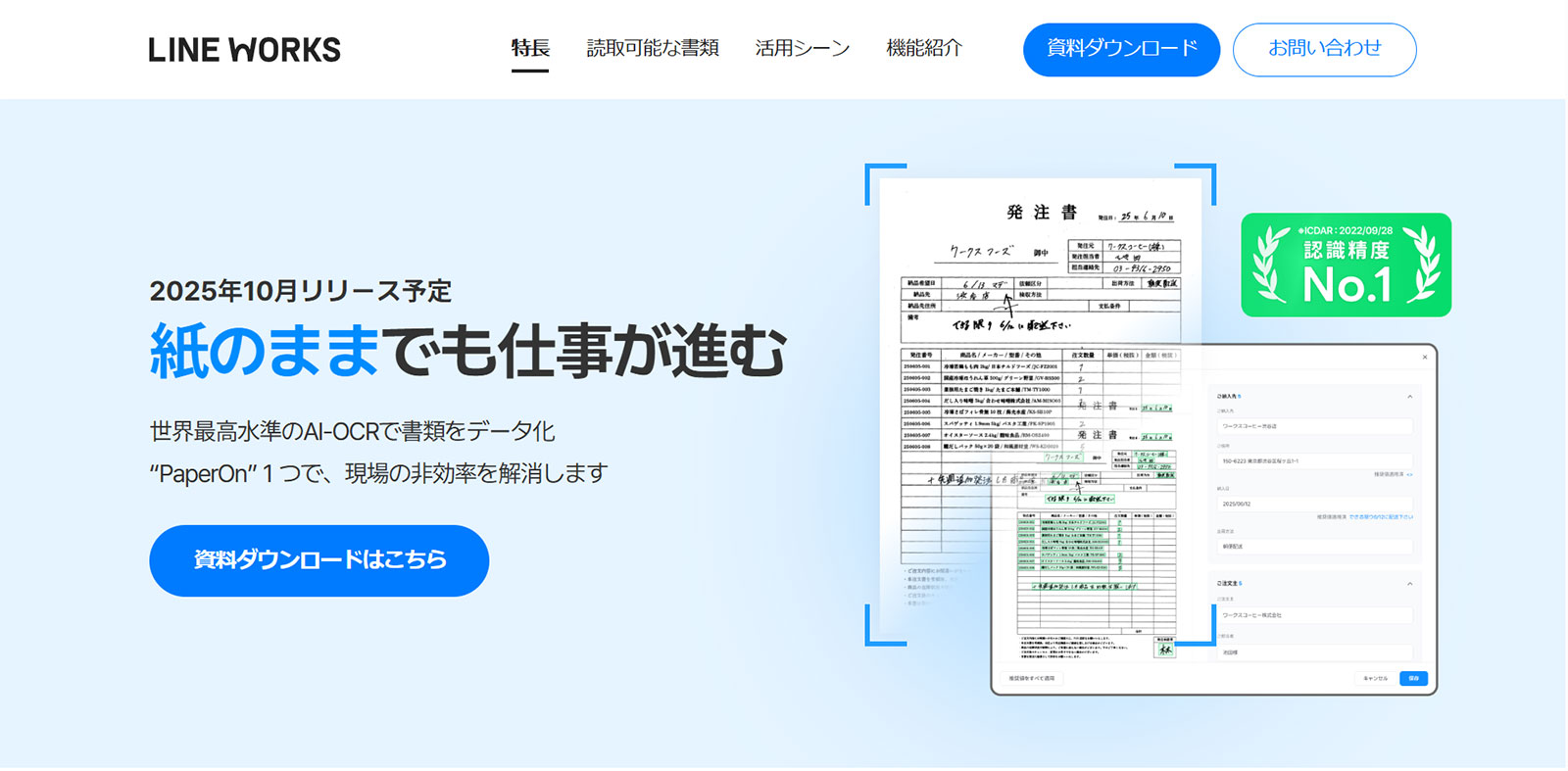Click the 保存 button in the dialog
1568x771 pixels.
coord(1413,678)
